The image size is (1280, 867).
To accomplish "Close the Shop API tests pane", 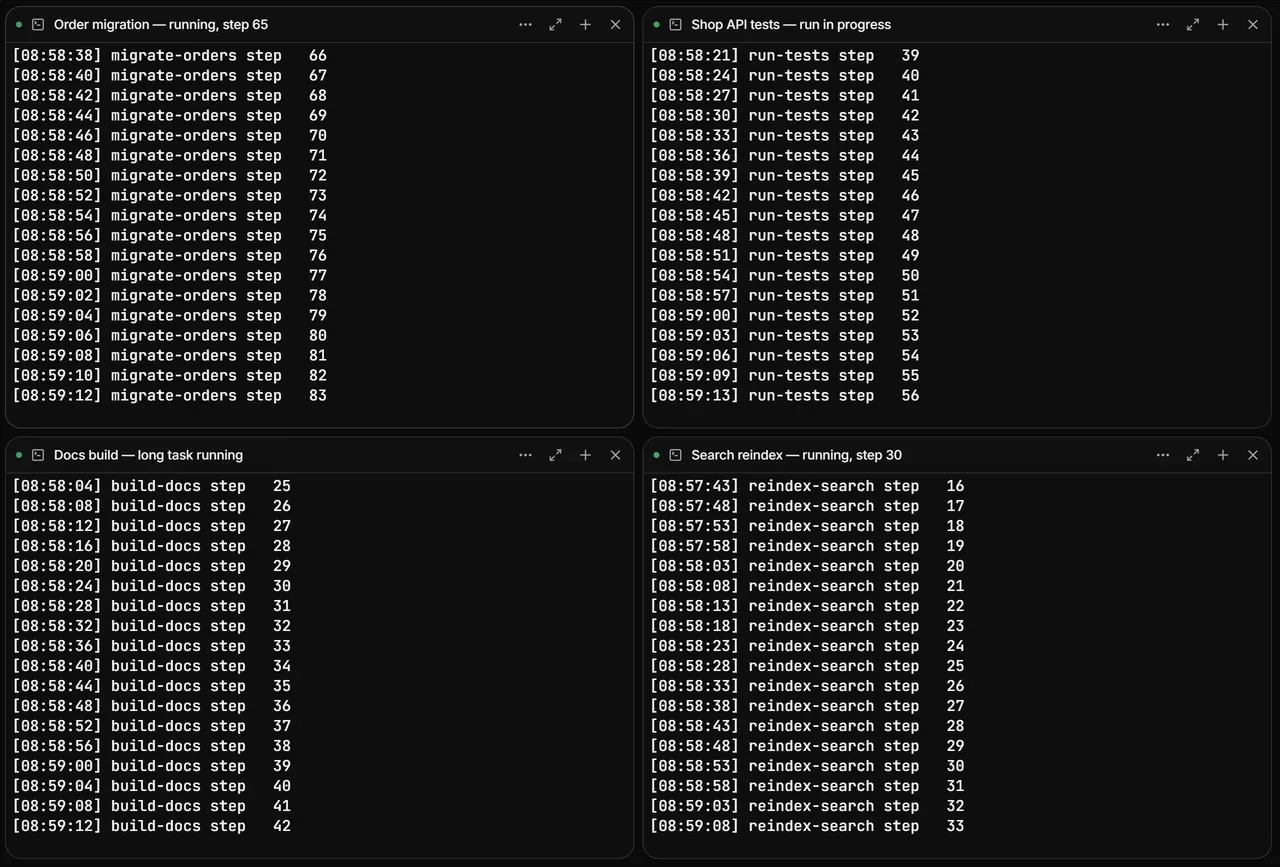I will (1253, 24).
